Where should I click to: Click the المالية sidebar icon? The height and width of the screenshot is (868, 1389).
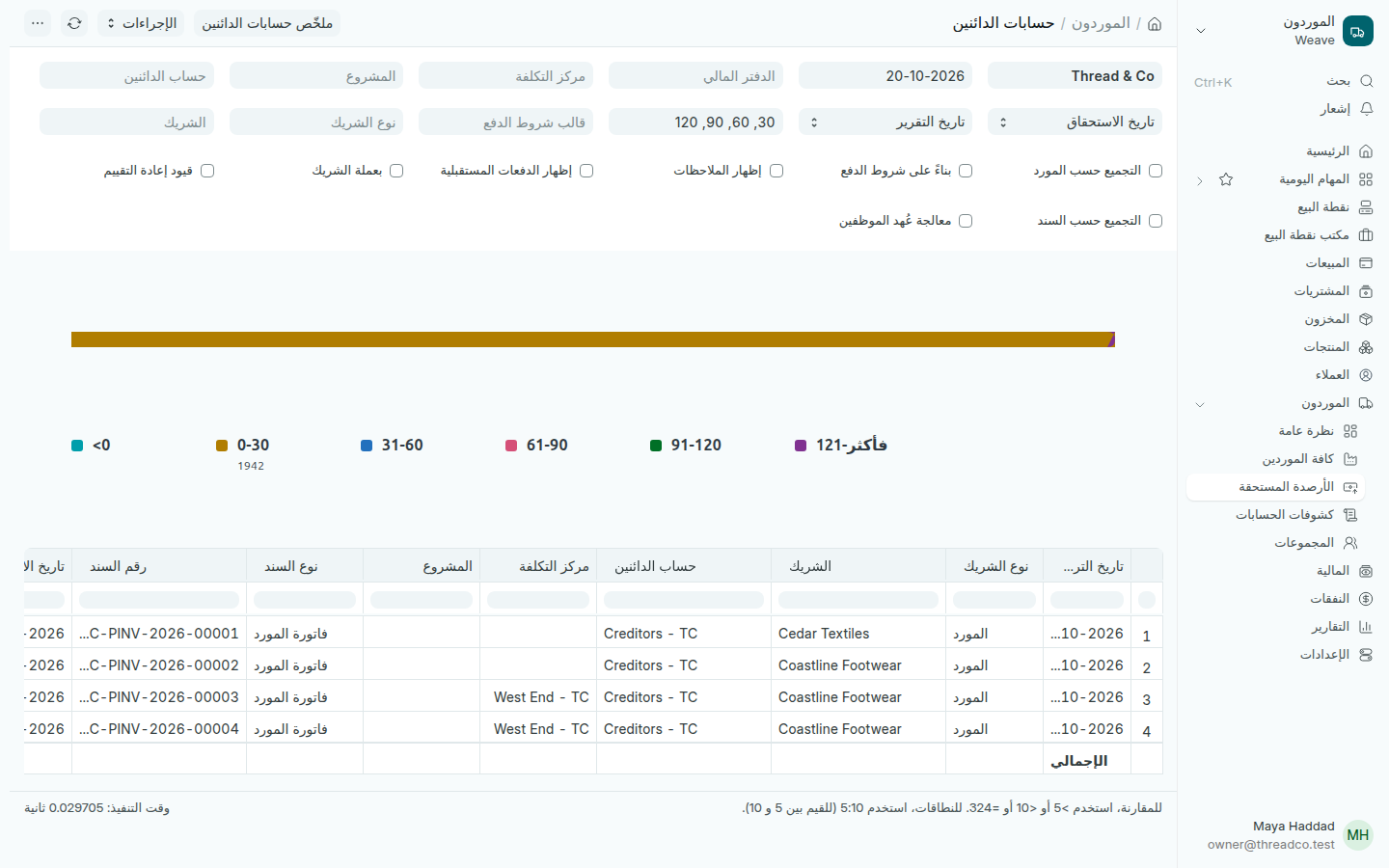(1366, 571)
